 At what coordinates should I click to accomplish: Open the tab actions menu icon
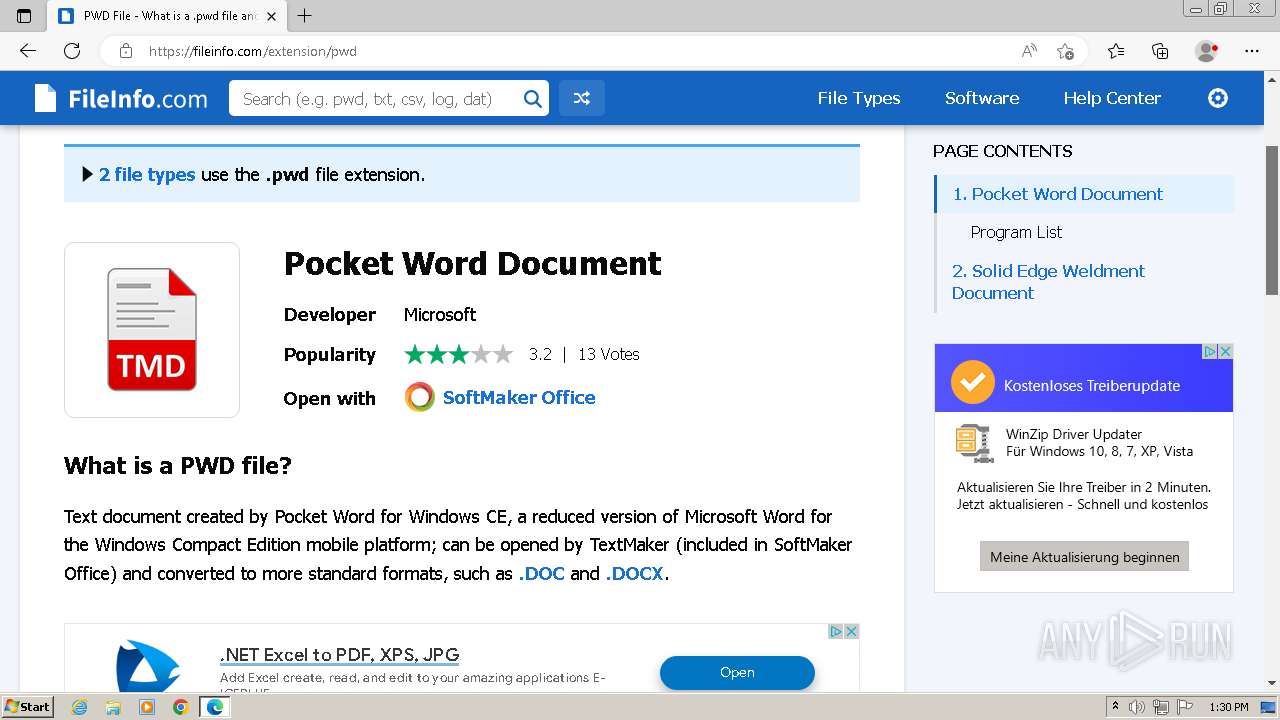click(24, 16)
